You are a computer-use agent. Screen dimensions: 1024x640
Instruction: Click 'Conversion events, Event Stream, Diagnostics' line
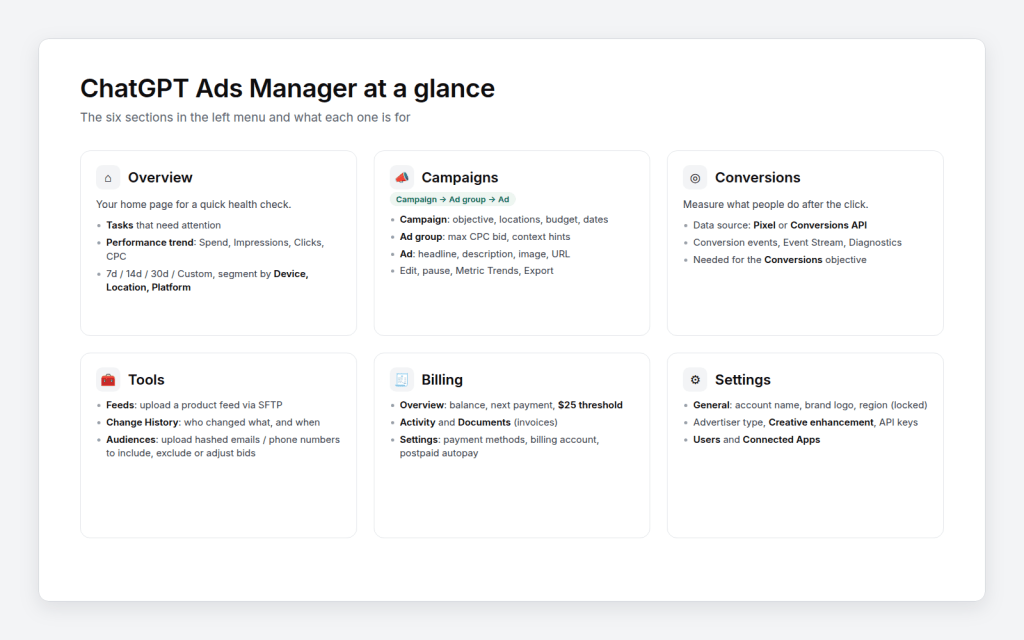click(797, 242)
